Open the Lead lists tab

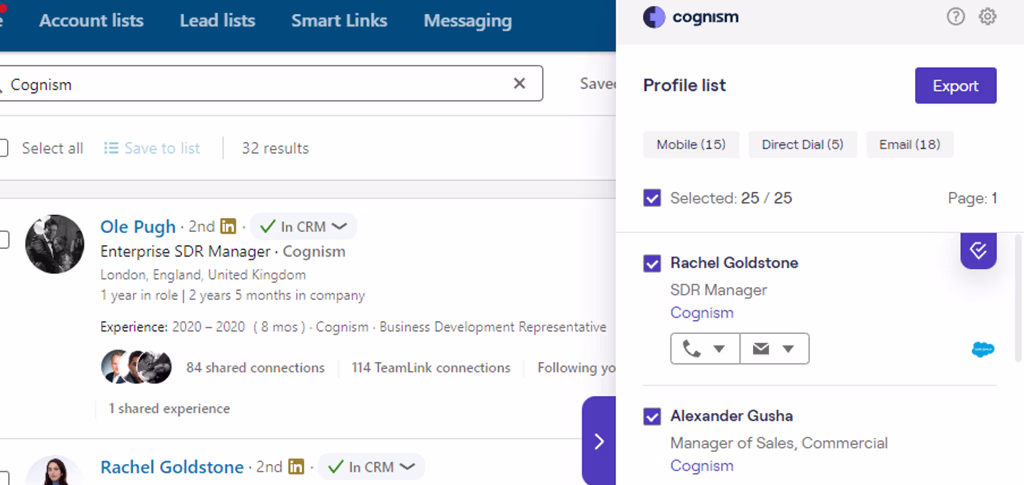[x=217, y=21]
